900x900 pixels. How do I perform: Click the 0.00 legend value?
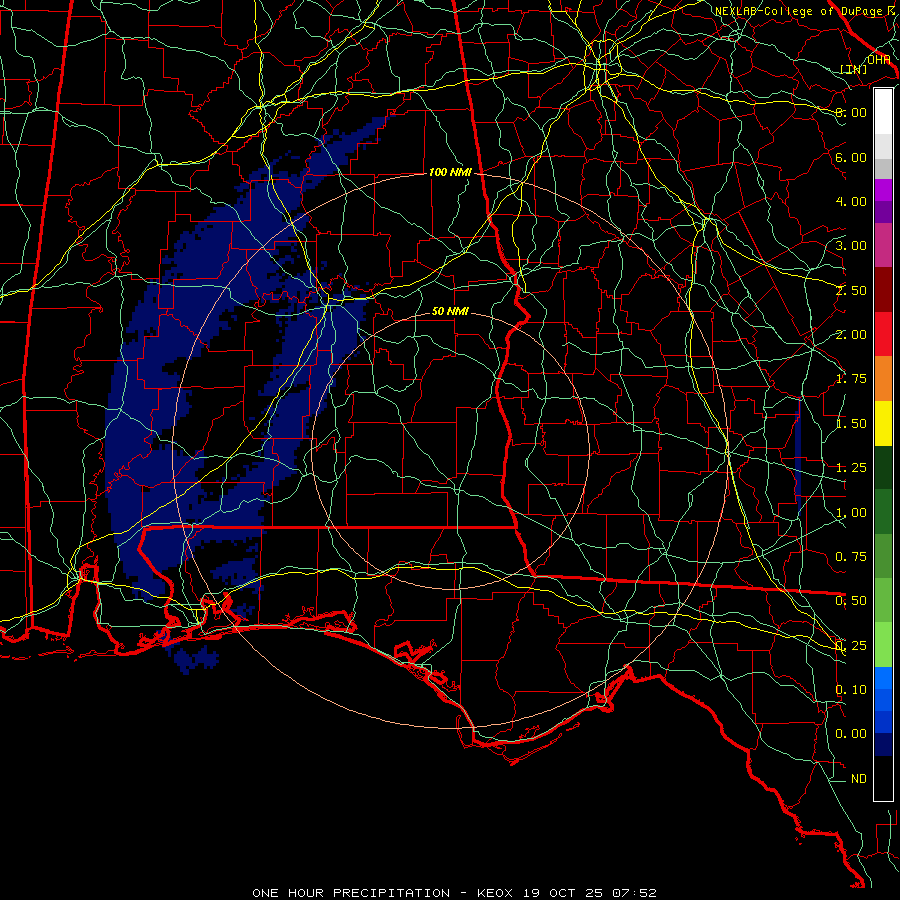[851, 734]
